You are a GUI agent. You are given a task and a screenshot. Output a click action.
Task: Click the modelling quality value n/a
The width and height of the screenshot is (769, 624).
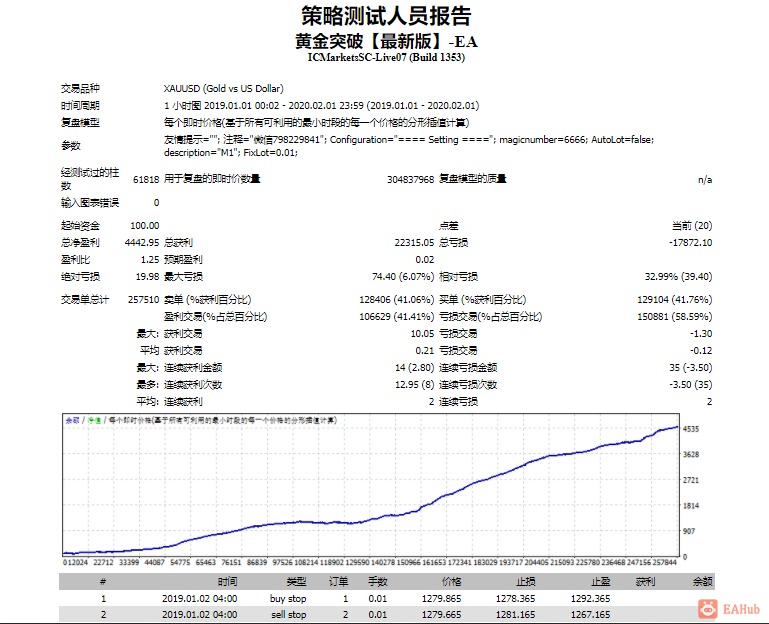pyautogui.click(x=705, y=180)
